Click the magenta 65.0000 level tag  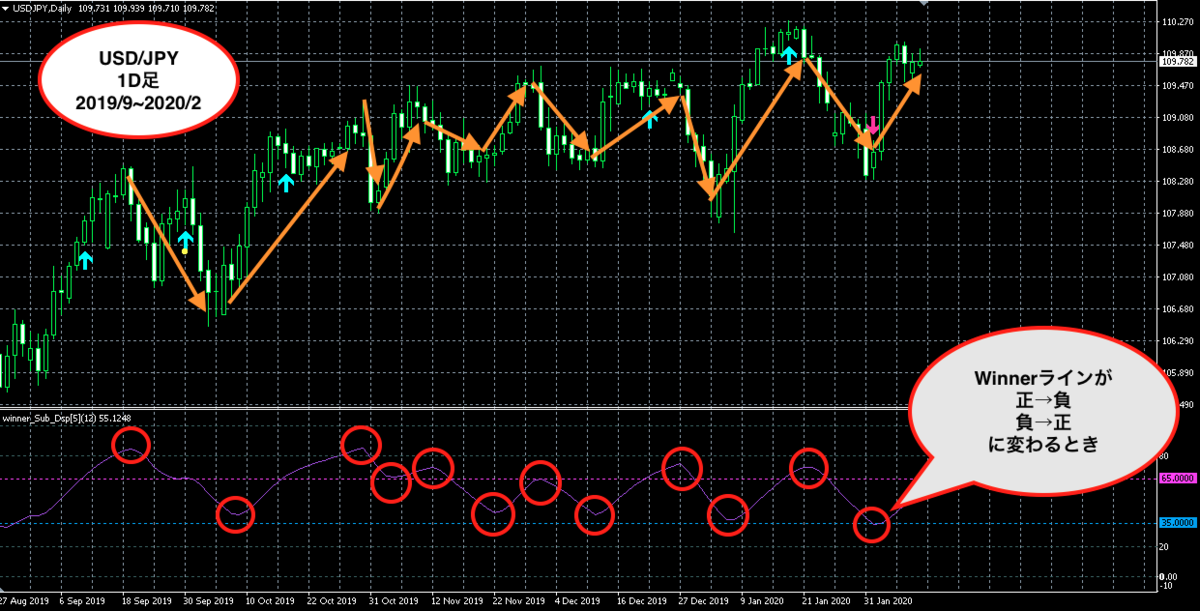(x=1178, y=478)
